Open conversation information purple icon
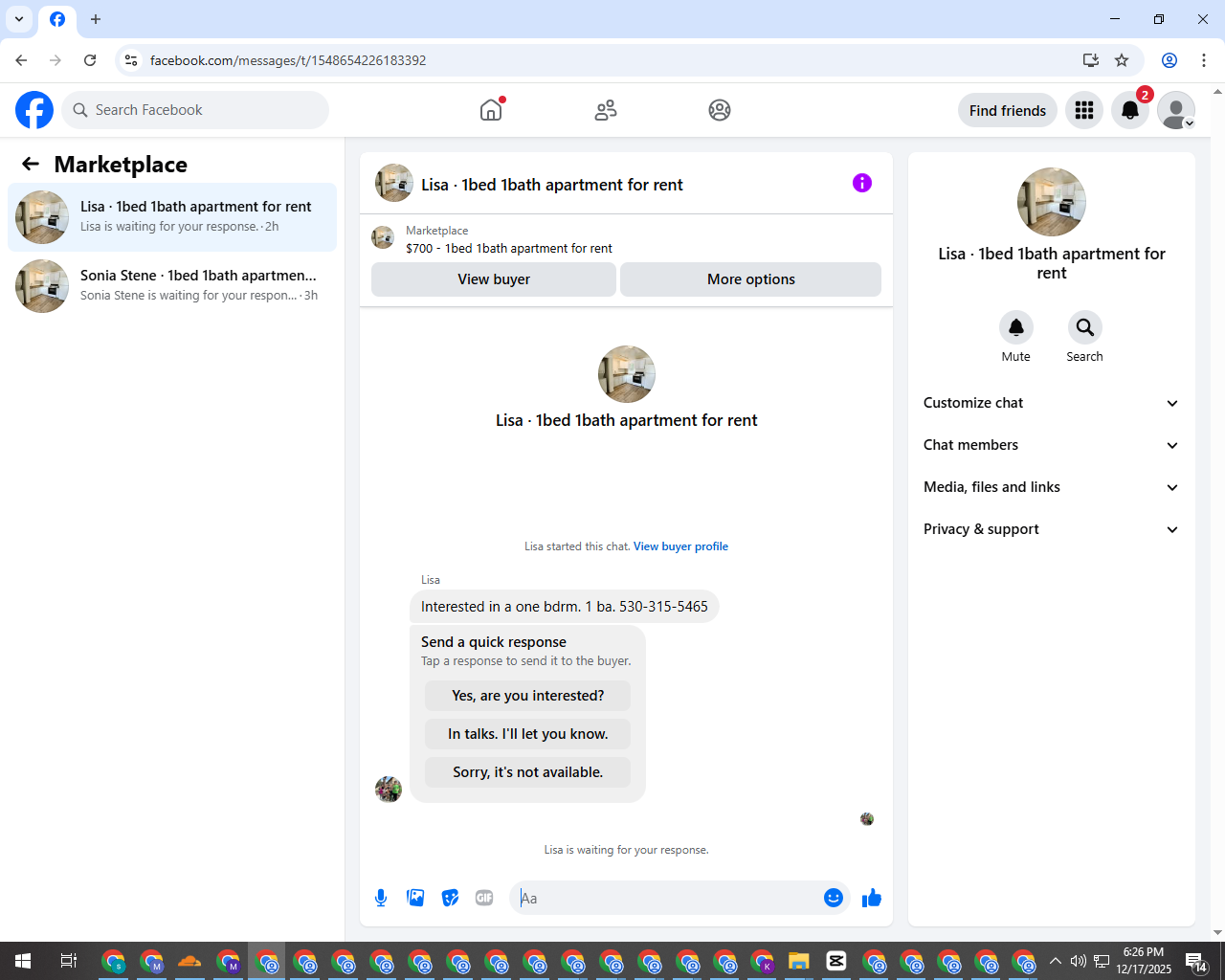Viewport: 1225px width, 980px height. coord(862,183)
